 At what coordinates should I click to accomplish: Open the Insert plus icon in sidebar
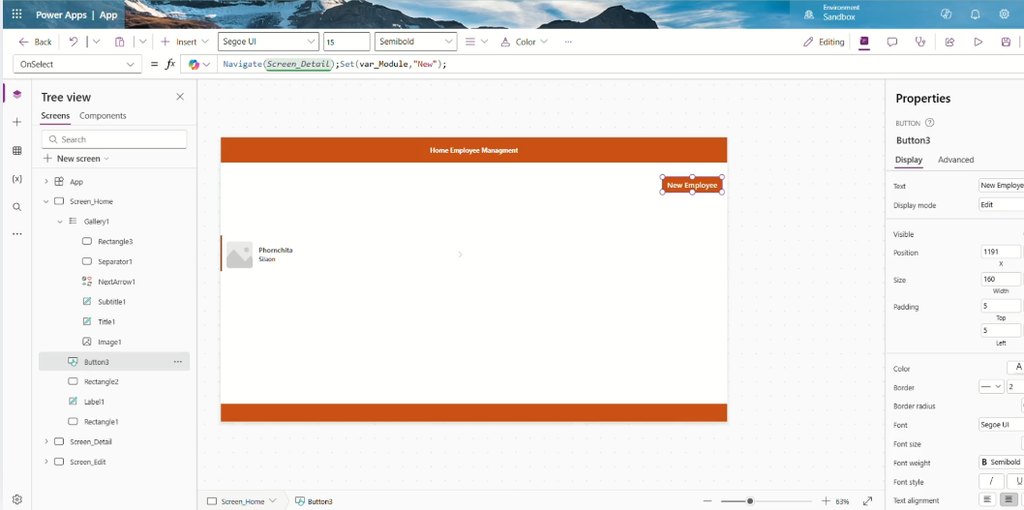[17, 122]
